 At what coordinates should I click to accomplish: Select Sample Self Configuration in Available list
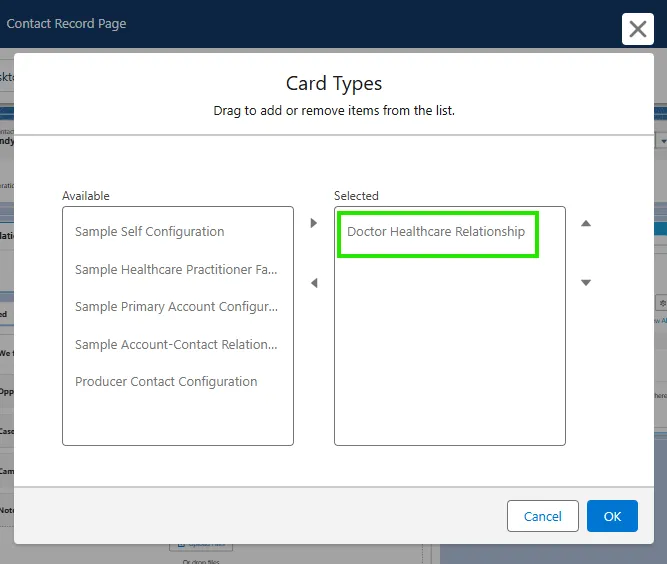click(150, 232)
